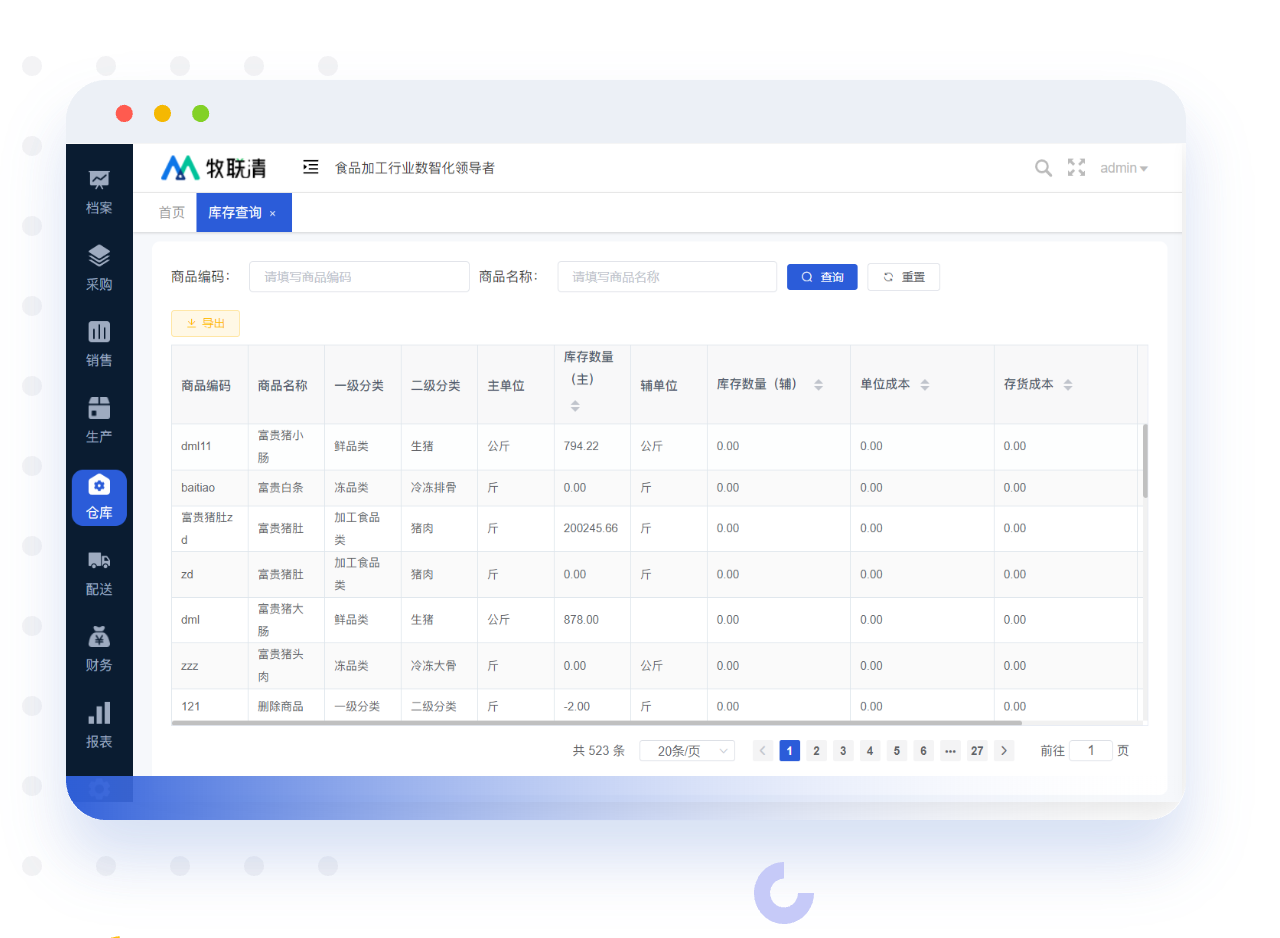Open the 20条/页 page size dropdown

(687, 751)
